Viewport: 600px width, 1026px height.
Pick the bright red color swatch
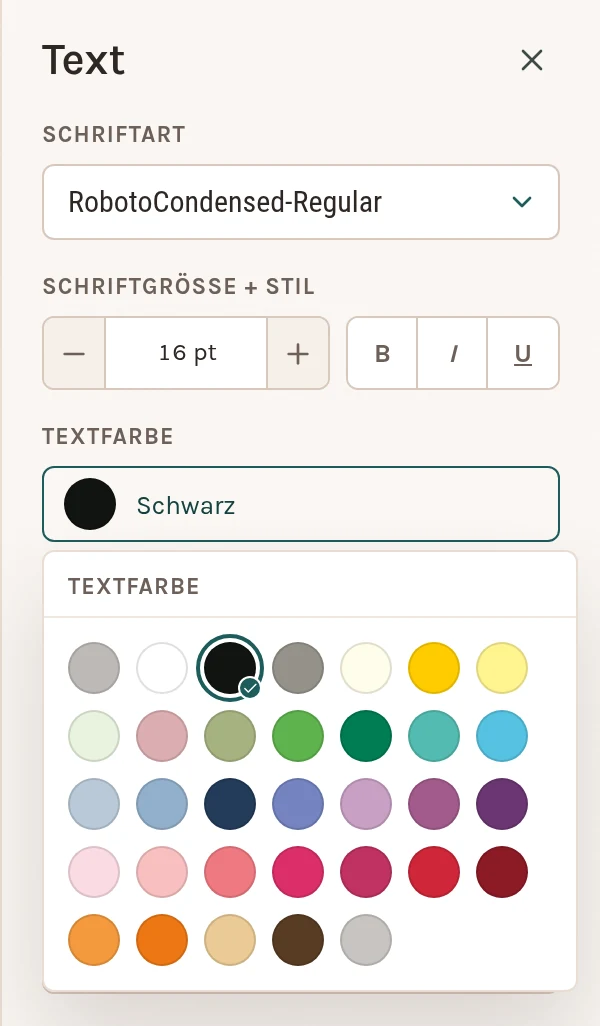(x=434, y=872)
